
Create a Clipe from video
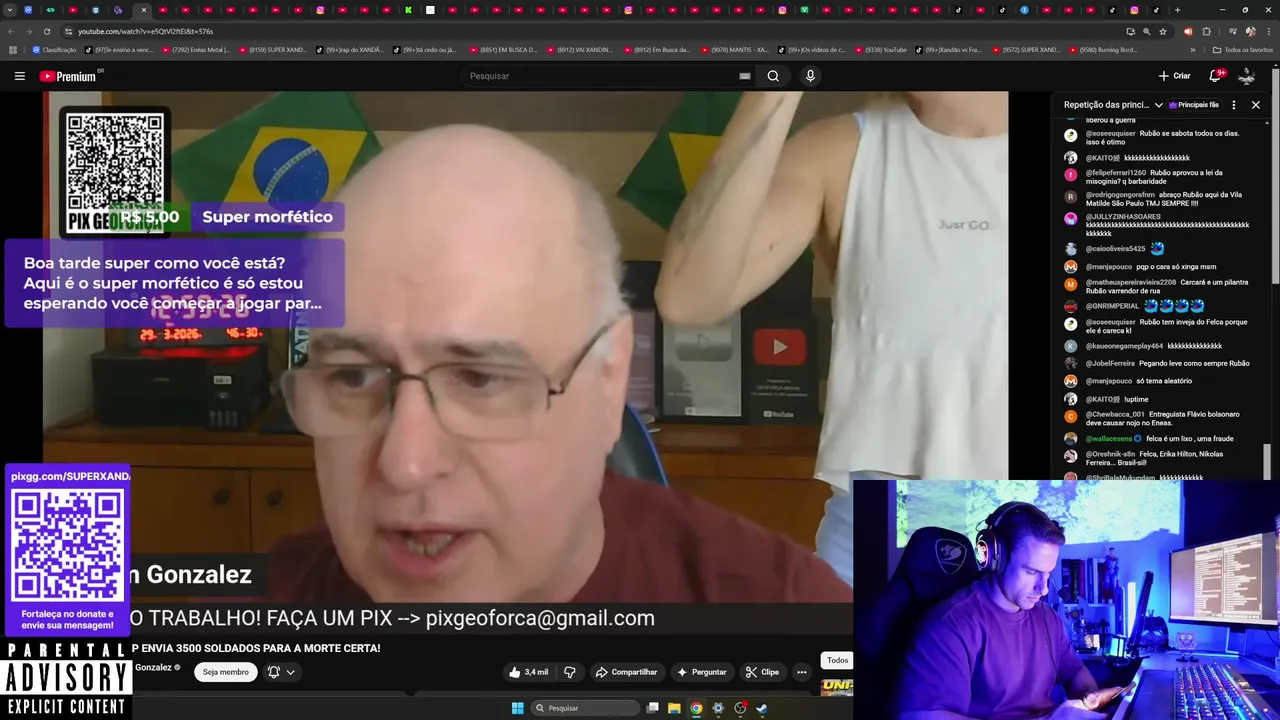click(x=762, y=672)
